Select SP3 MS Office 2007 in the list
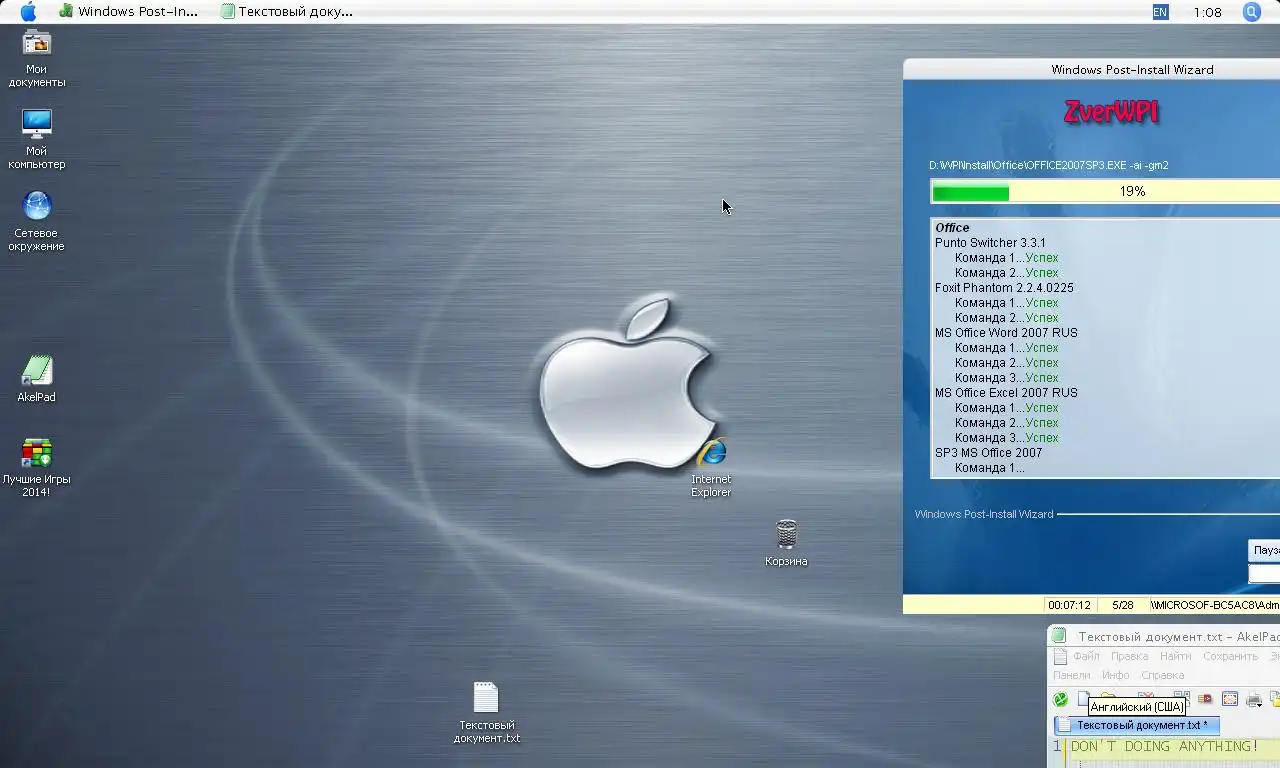Viewport: 1280px width, 768px height. (988, 453)
